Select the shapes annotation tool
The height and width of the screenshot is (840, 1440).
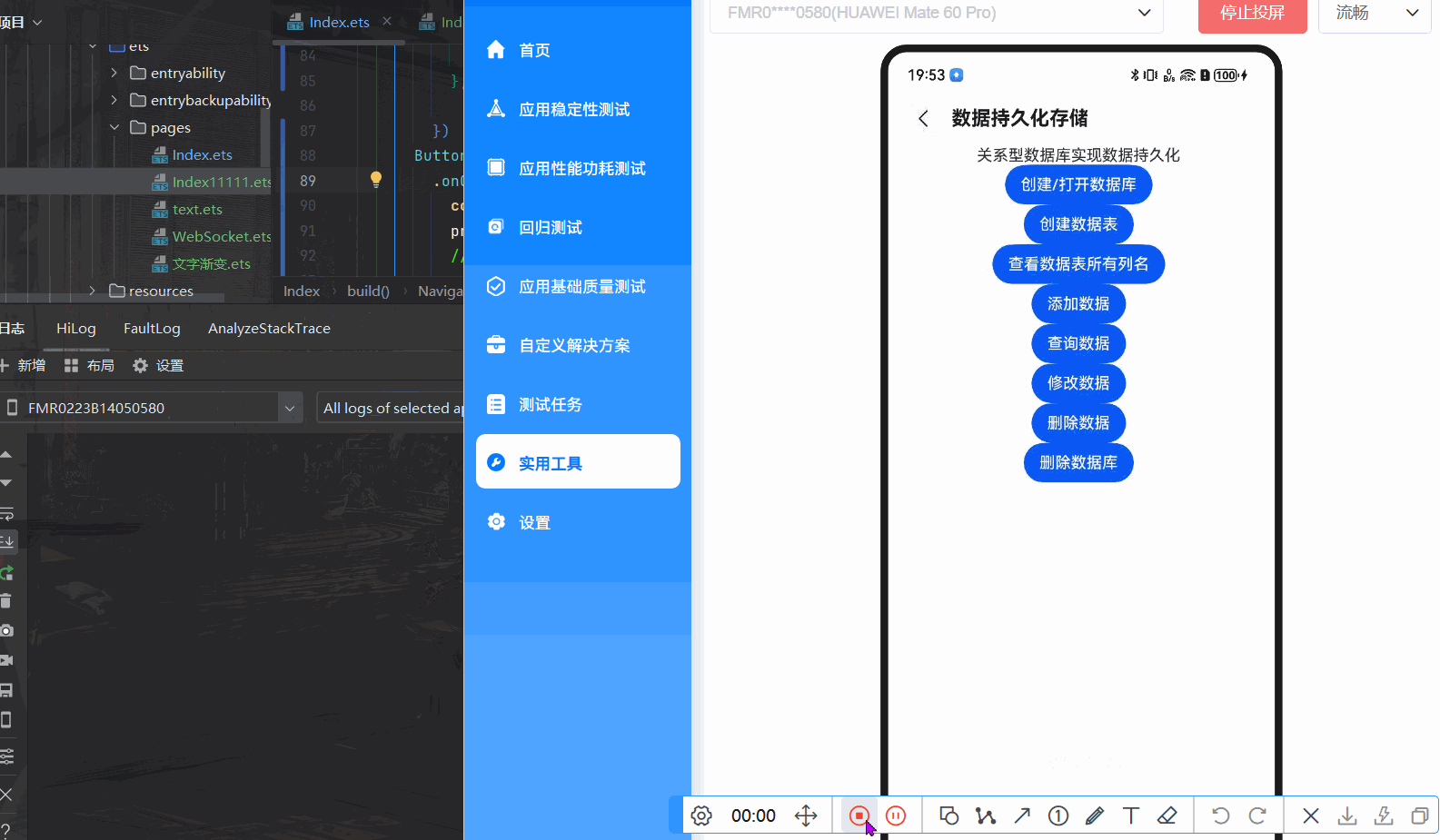coord(949,815)
